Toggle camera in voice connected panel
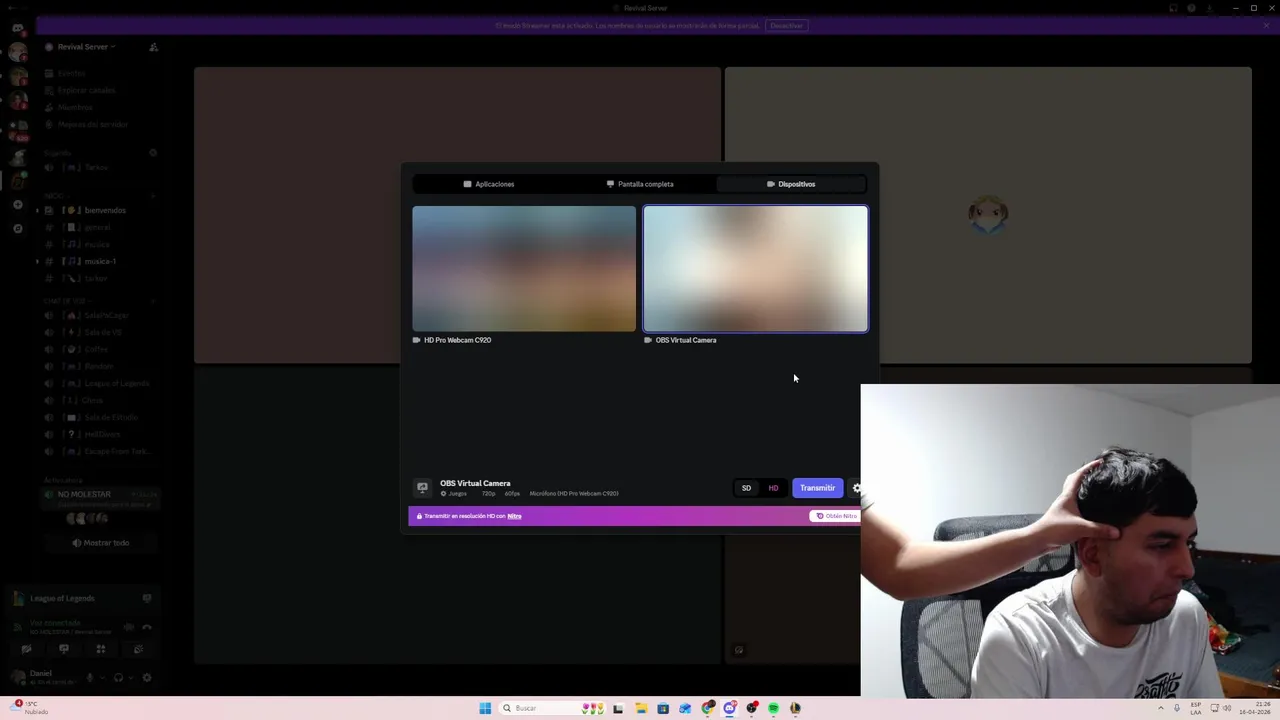The image size is (1280, 720). [27, 649]
